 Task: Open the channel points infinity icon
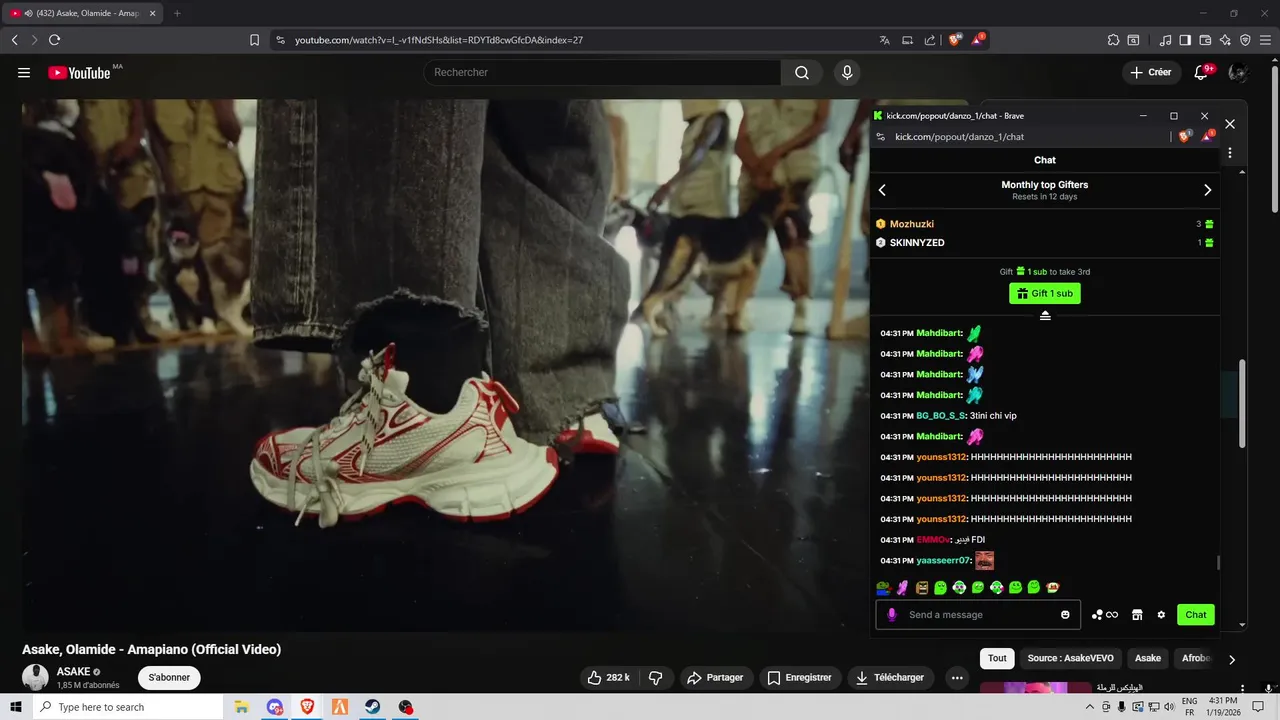[x=1105, y=614]
